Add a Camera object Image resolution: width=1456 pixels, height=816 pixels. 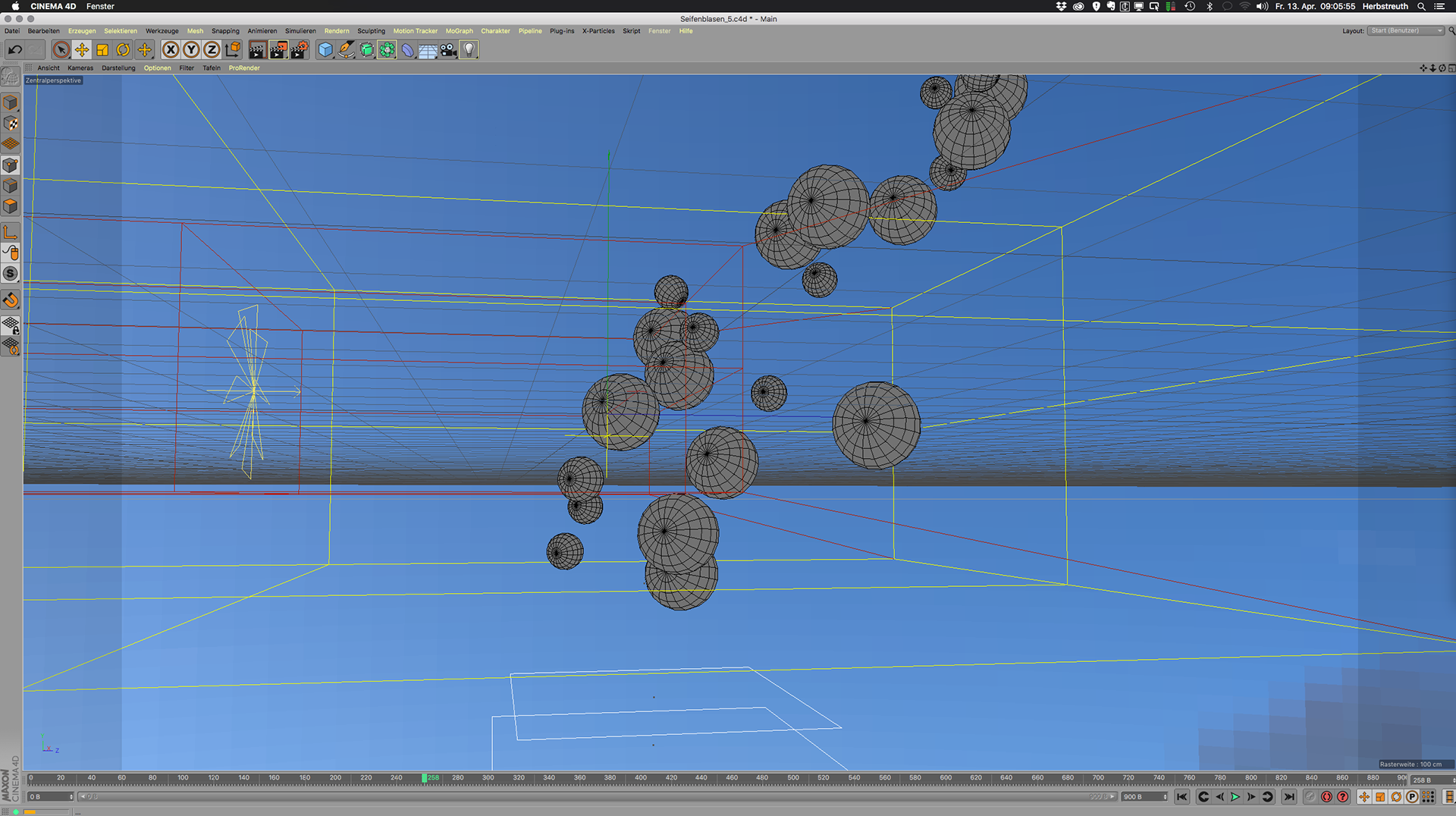pos(449,50)
